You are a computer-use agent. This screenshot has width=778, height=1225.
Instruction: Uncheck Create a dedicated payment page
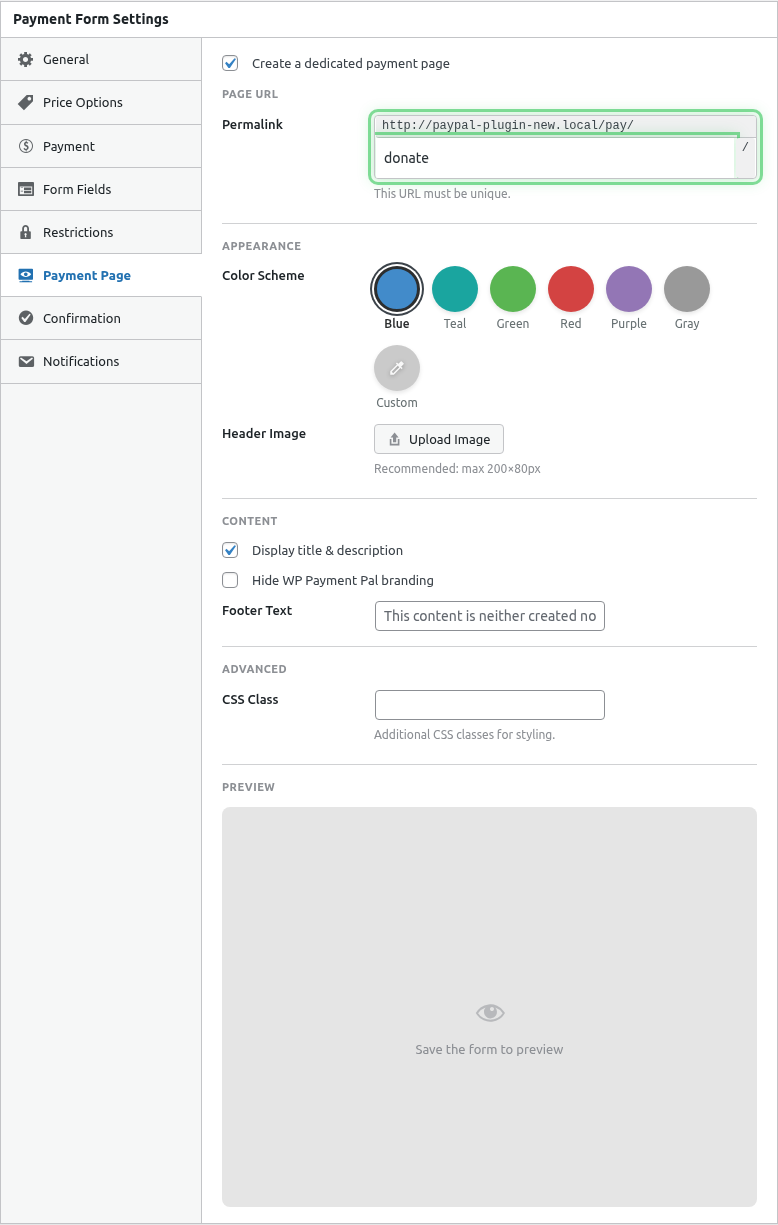[231, 63]
